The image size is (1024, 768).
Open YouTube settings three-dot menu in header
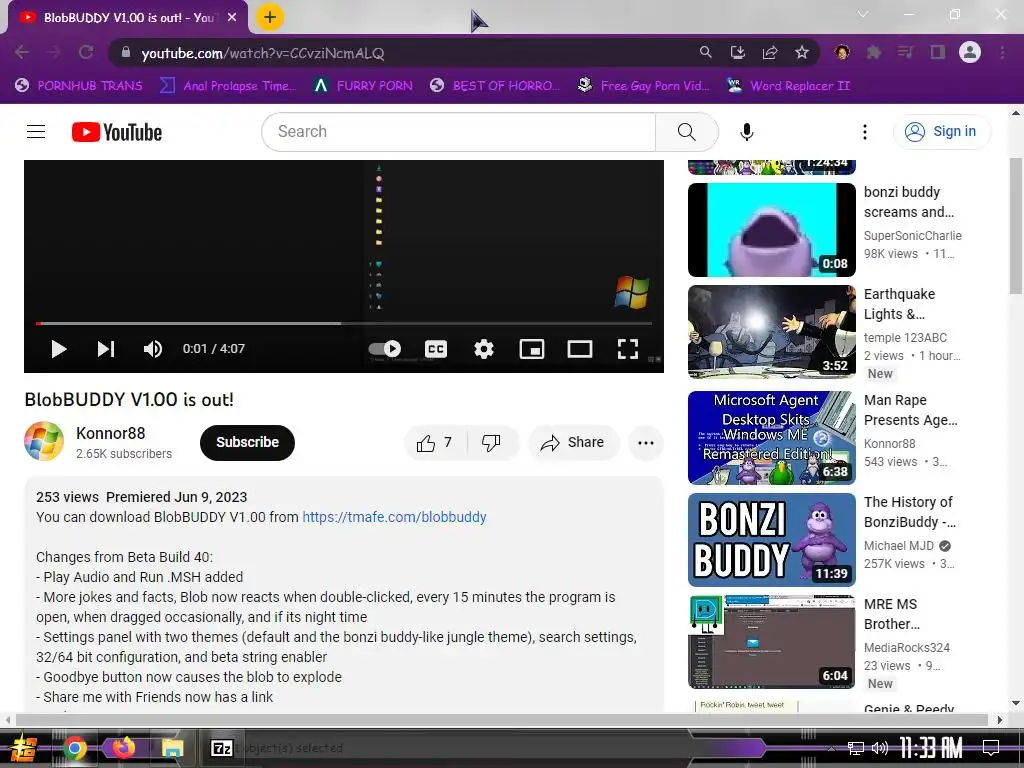pos(865,132)
